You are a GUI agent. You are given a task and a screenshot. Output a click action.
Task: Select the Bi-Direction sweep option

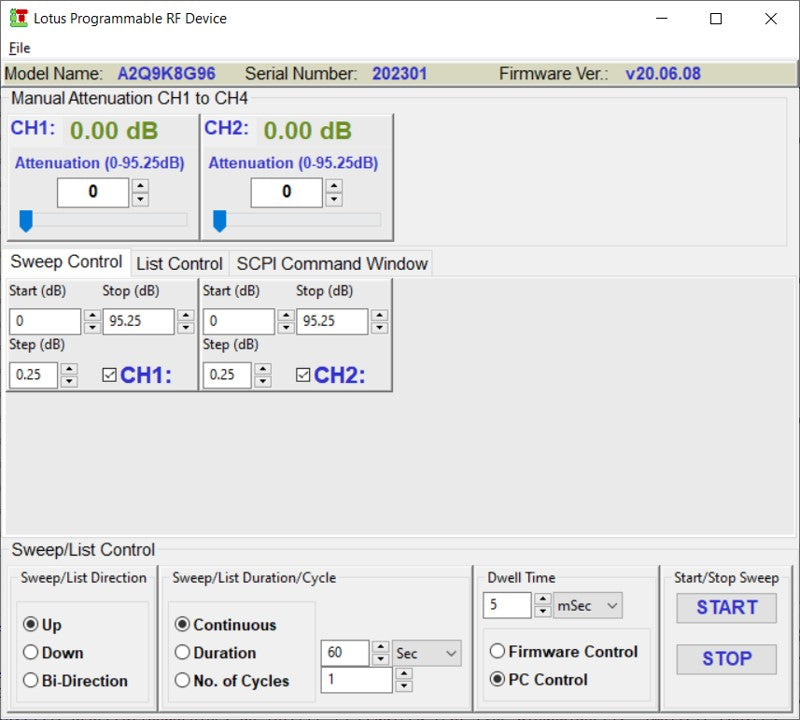[x=30, y=681]
